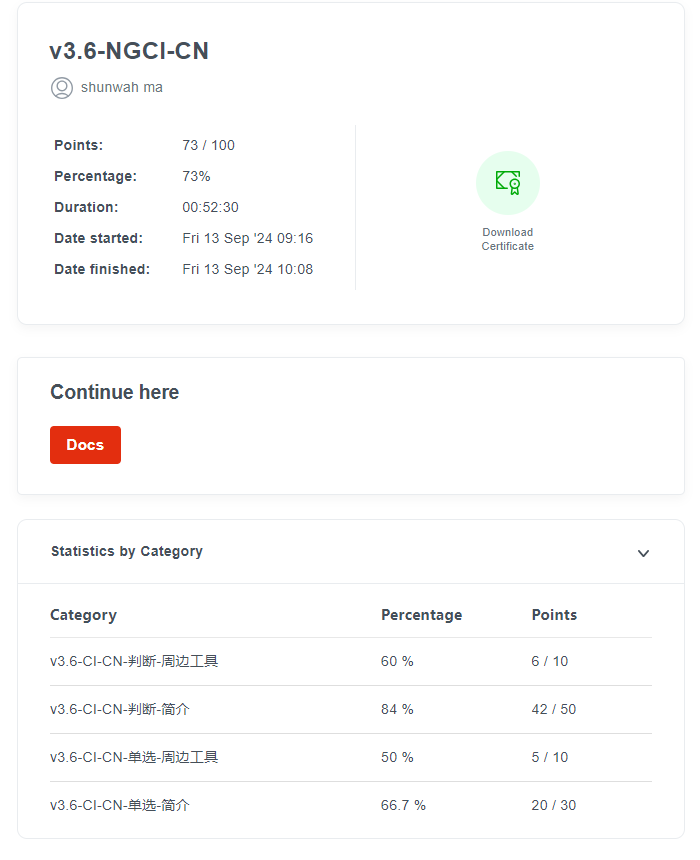This screenshot has width=700, height=860.
Task: Click the 42 / 50 points cell
Action: pos(553,709)
